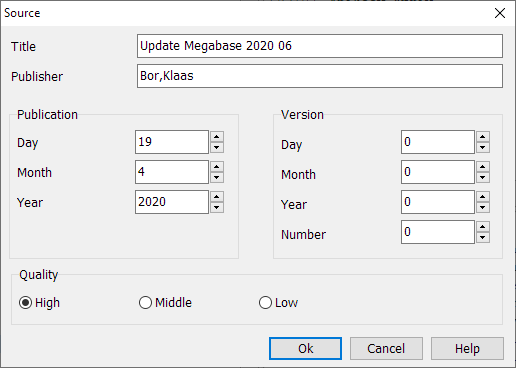Focus the Title input field
516x368 pixels.
point(320,46)
